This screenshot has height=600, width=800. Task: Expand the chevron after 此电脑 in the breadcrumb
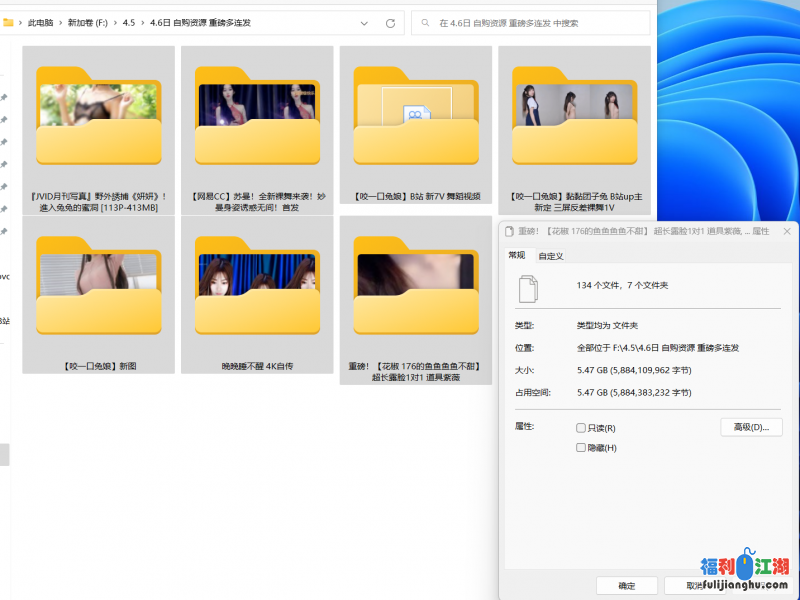(60, 22)
